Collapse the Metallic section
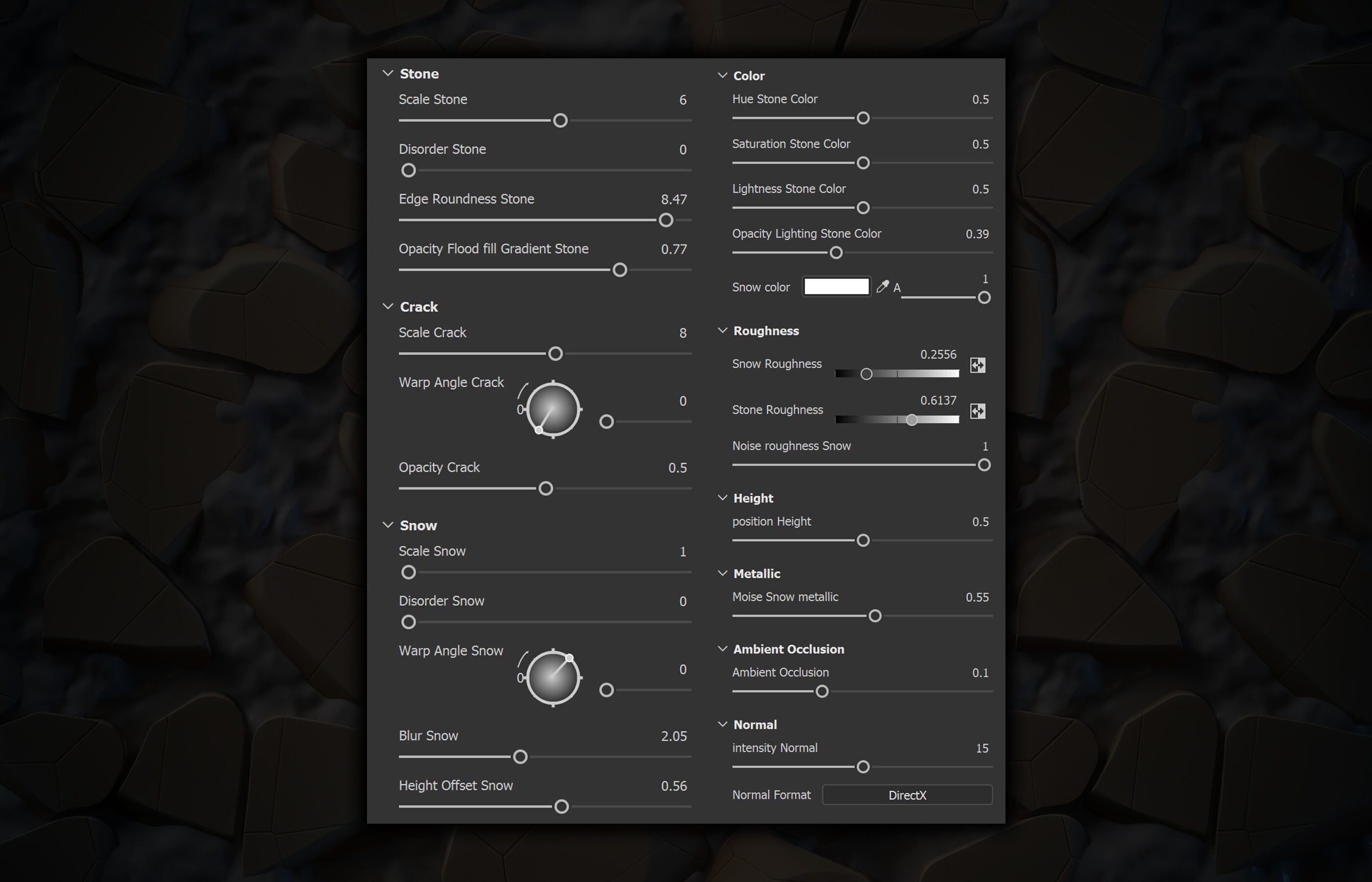Image resolution: width=1372 pixels, height=882 pixels. tap(723, 573)
